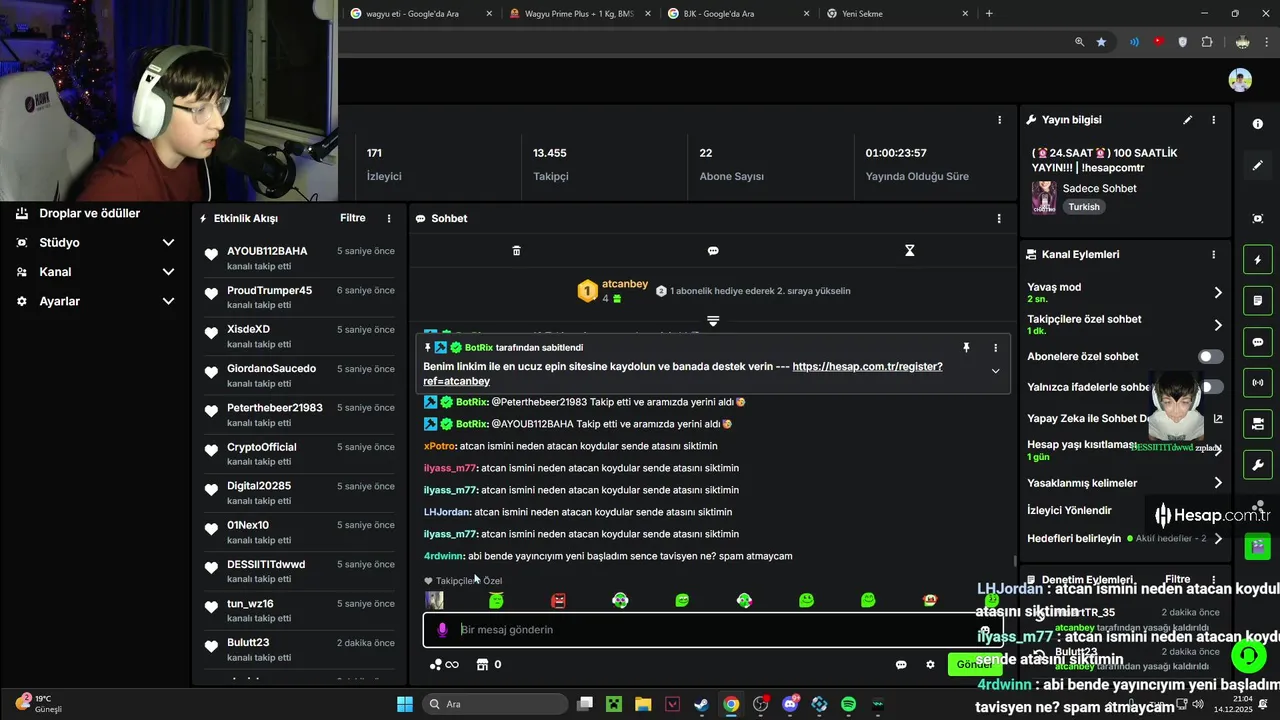The image size is (1280, 720).
Task: Open Takipçilere özel sohbet settings arrow
Action: tap(1218, 325)
